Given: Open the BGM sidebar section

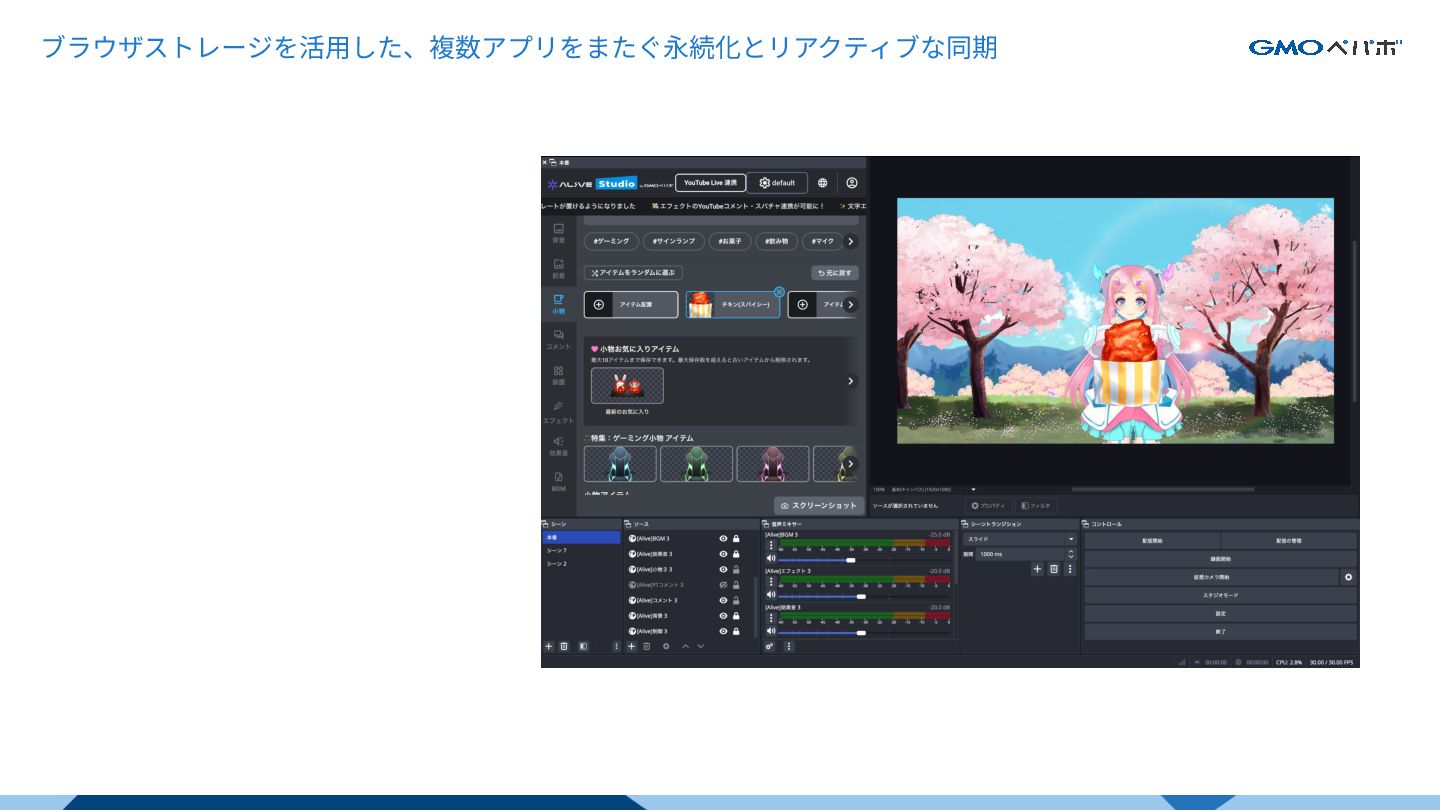Looking at the screenshot, I should point(558,482).
